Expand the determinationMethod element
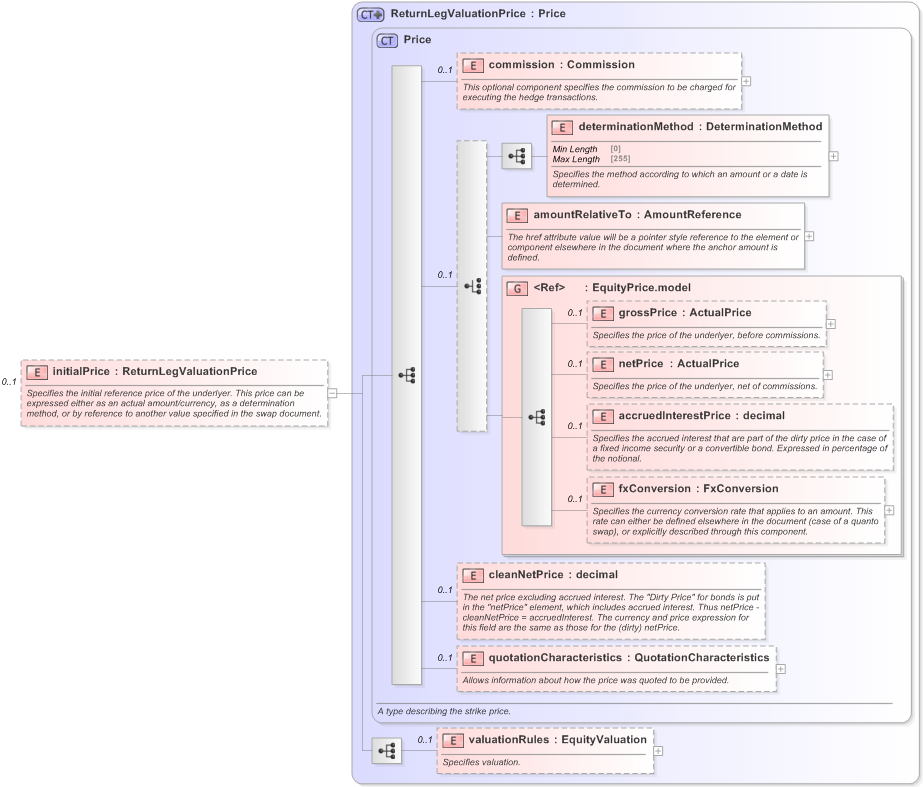923x787 pixels. coord(834,156)
